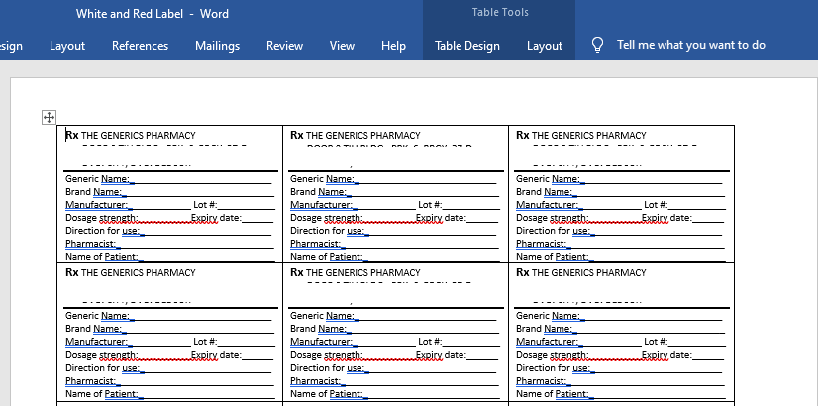Open the Review tab
This screenshot has height=406, width=818.
pos(284,46)
